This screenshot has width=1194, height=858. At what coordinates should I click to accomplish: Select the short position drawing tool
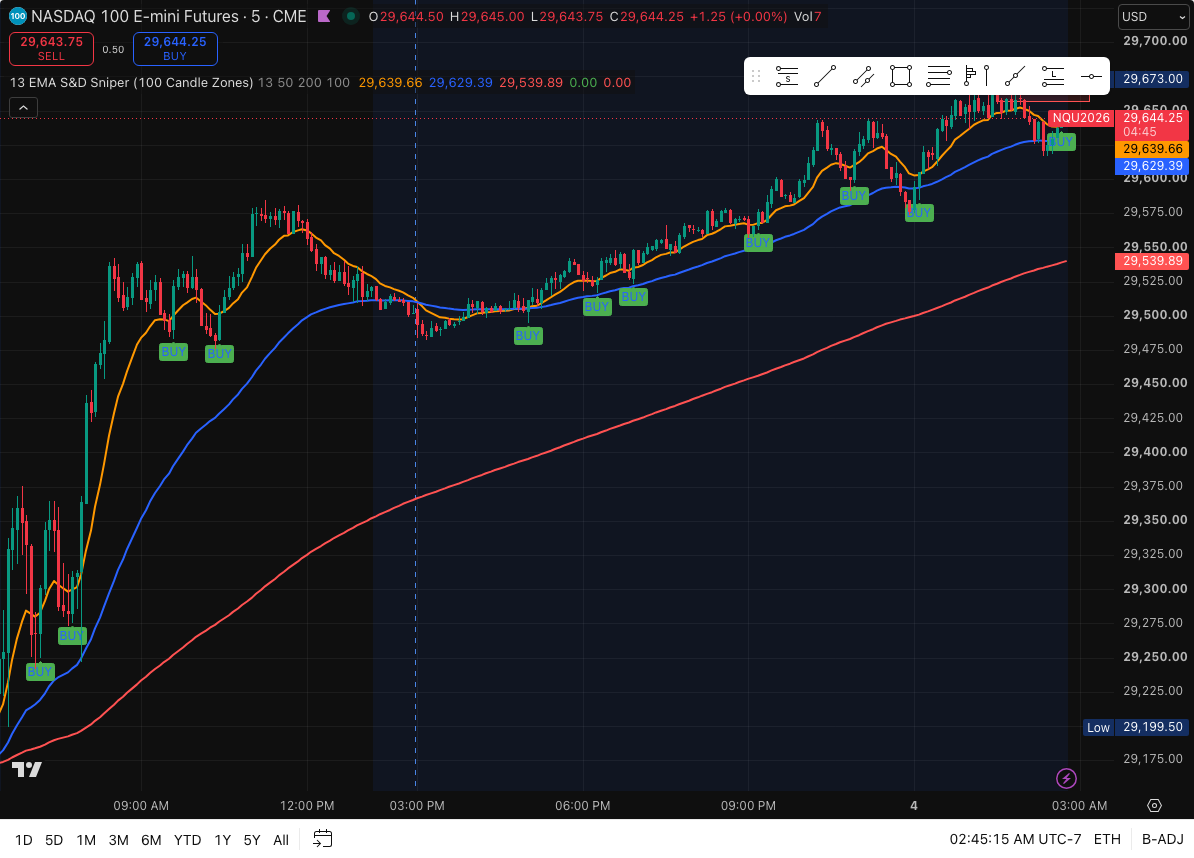[x=787, y=76]
